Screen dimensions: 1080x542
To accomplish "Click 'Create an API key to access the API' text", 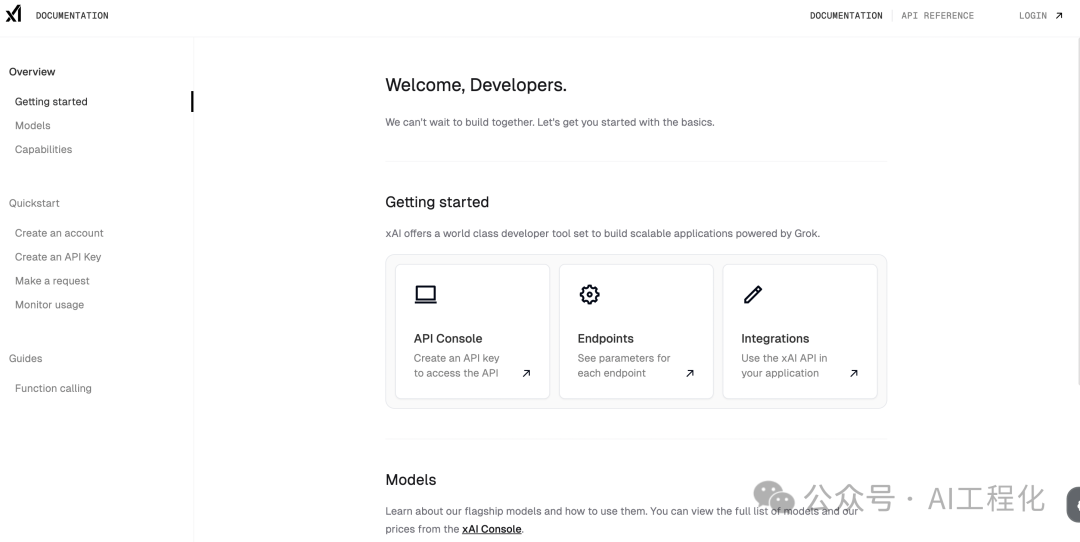I will coord(457,366).
